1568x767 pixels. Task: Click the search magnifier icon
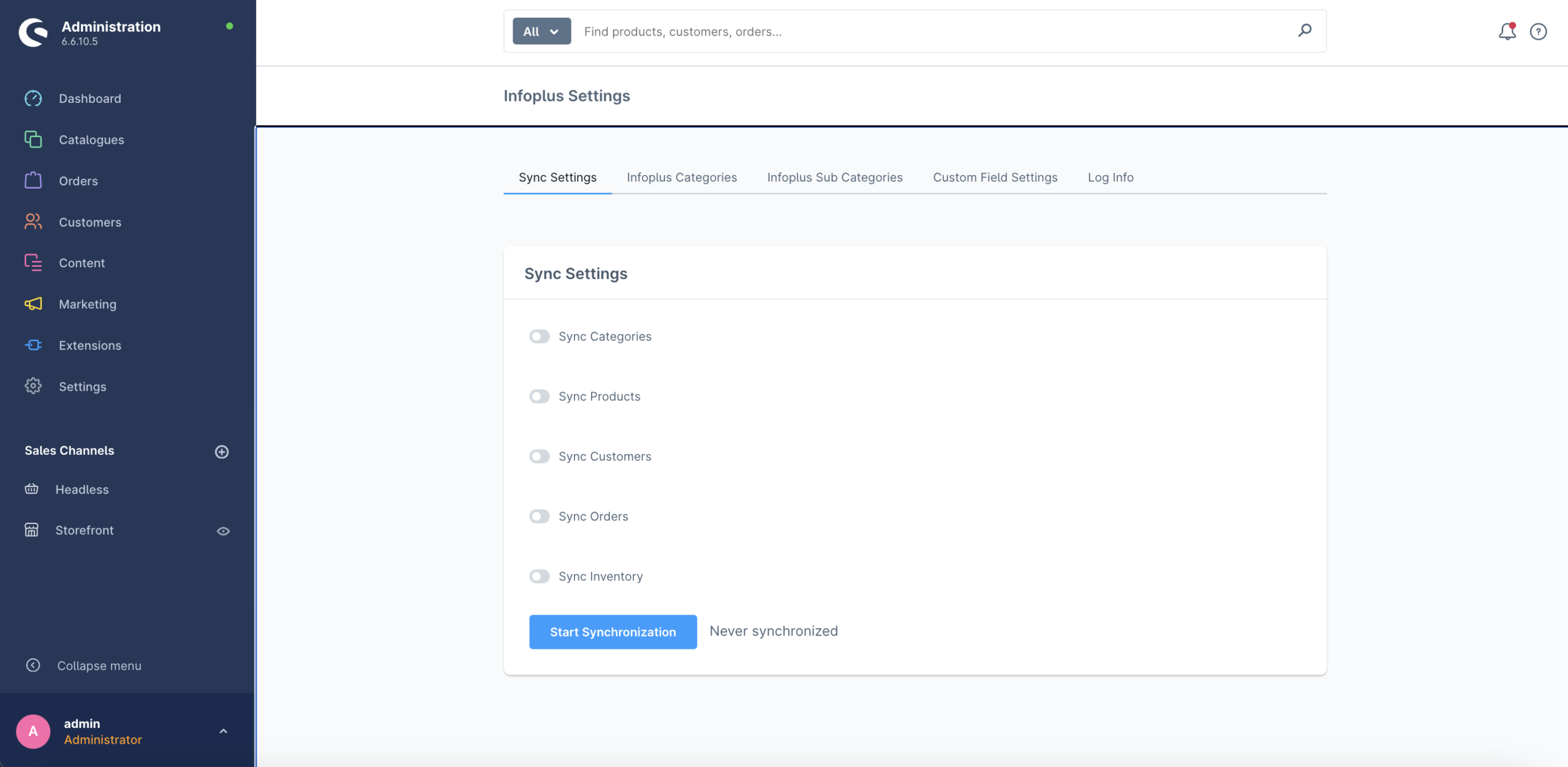(x=1305, y=31)
